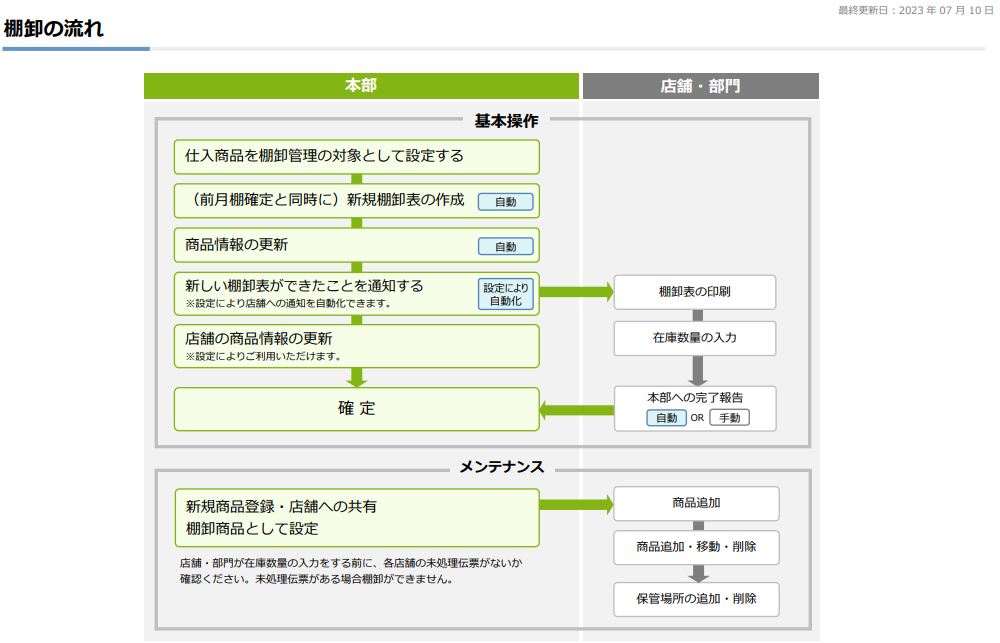This screenshot has width=1000, height=643.
Task: Click green arrow pointing left to 確定
Action: click(576, 409)
